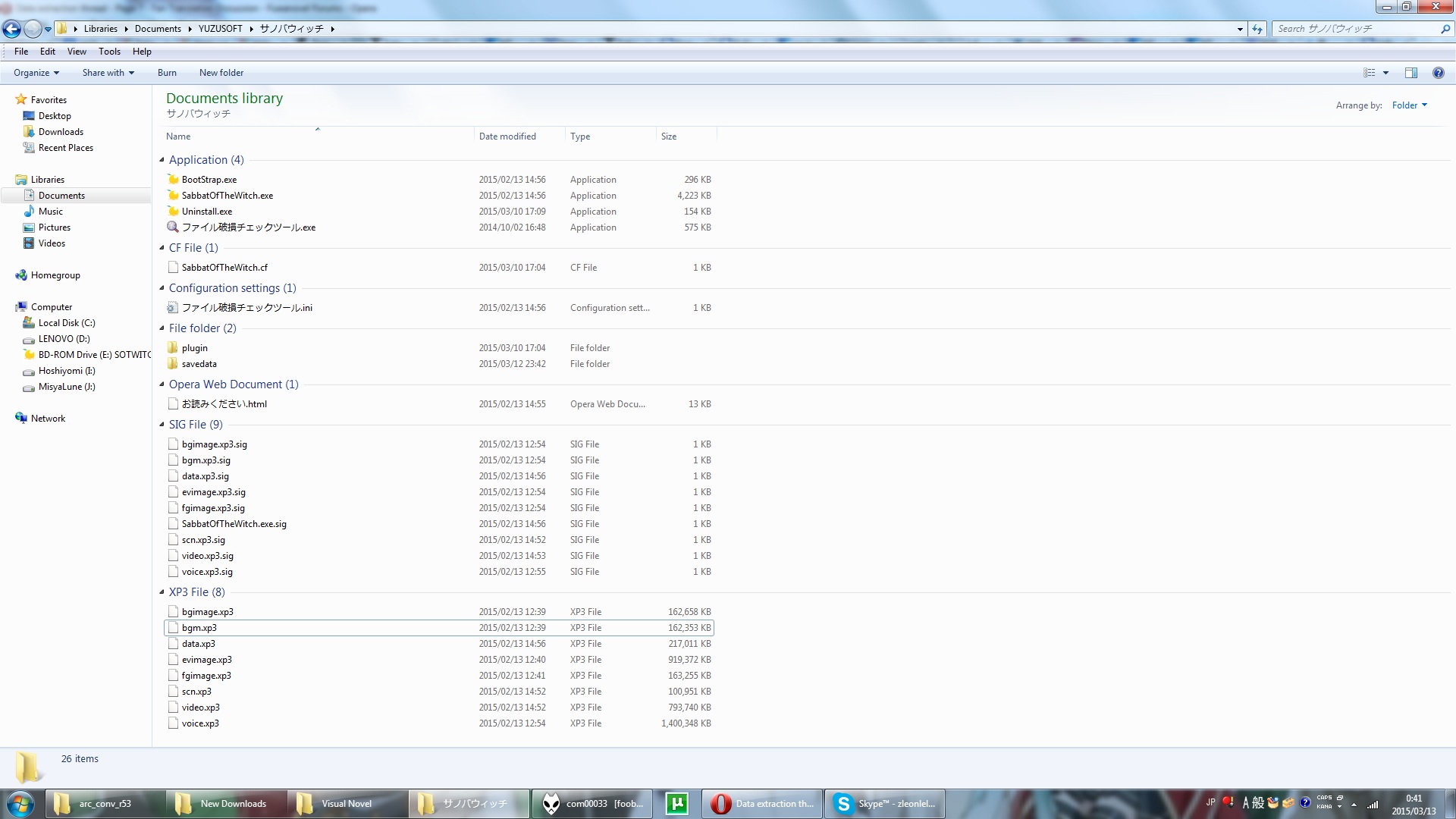Toggle the preview pane icon
1456x819 pixels.
(x=1411, y=73)
